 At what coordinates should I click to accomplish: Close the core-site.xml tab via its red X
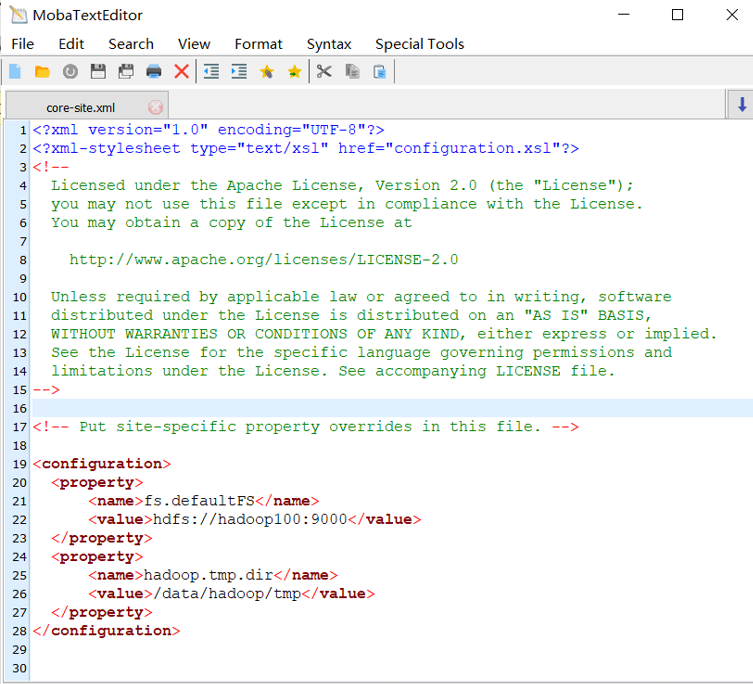[x=155, y=107]
